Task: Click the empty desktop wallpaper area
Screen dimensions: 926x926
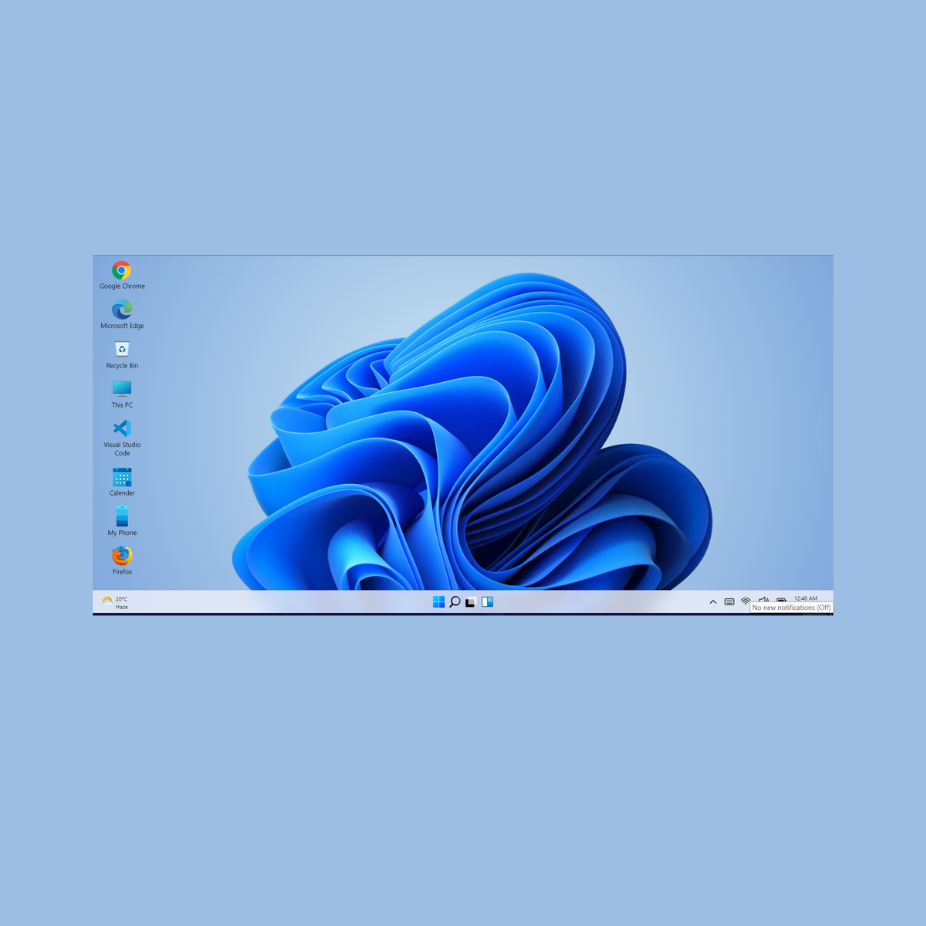Action: point(760,400)
